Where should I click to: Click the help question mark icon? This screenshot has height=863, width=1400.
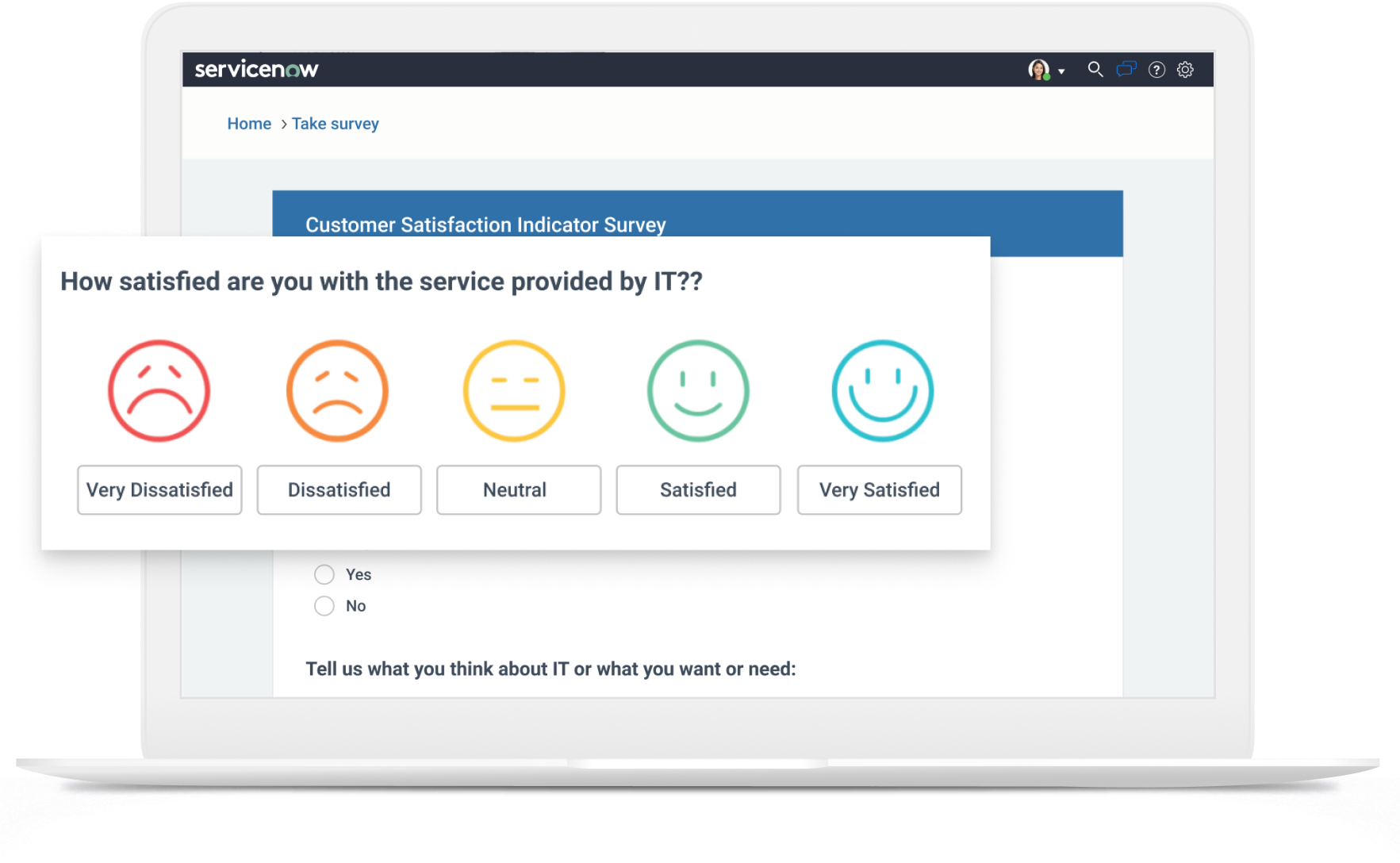tap(1156, 70)
